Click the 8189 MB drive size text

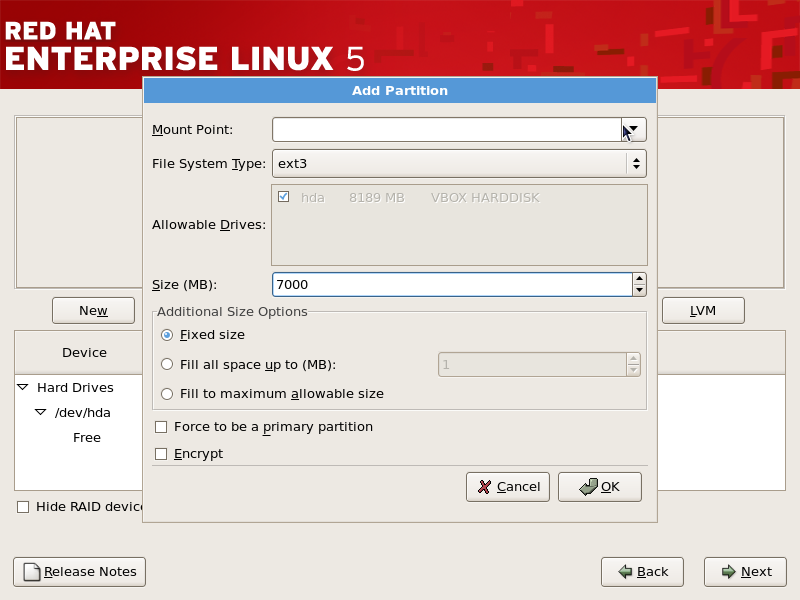click(x=377, y=197)
